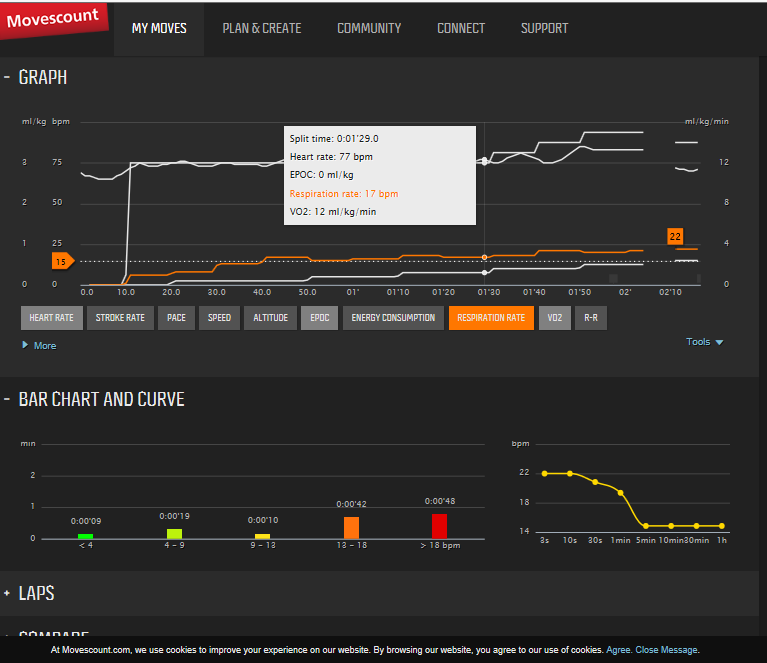Click the 1min point on the curve
Image resolution: width=767 pixels, height=663 pixels.
[x=621, y=493]
